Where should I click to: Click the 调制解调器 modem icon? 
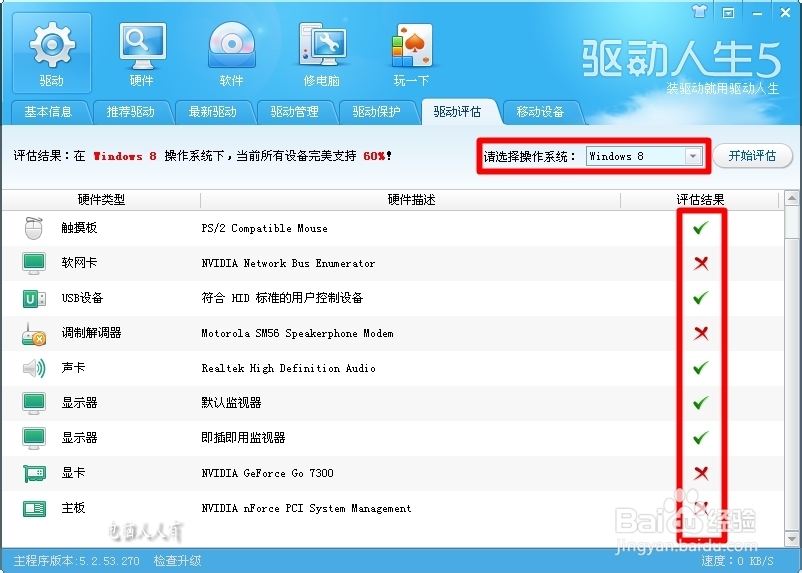pyautogui.click(x=34, y=333)
